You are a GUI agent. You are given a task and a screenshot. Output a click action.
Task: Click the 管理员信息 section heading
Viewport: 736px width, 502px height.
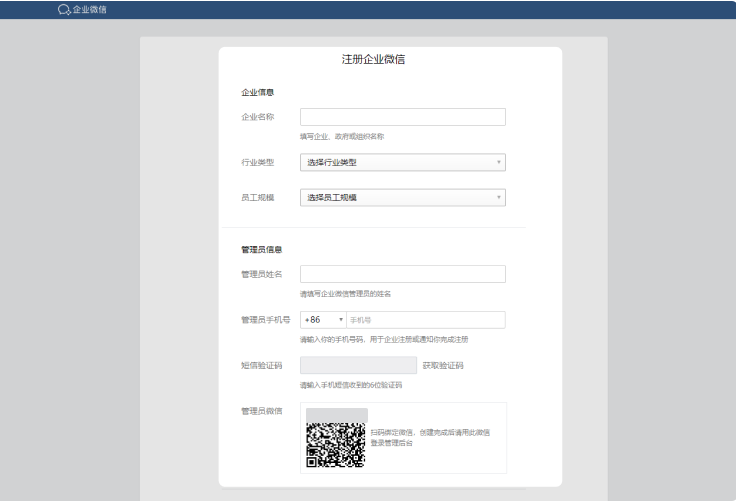(261, 249)
